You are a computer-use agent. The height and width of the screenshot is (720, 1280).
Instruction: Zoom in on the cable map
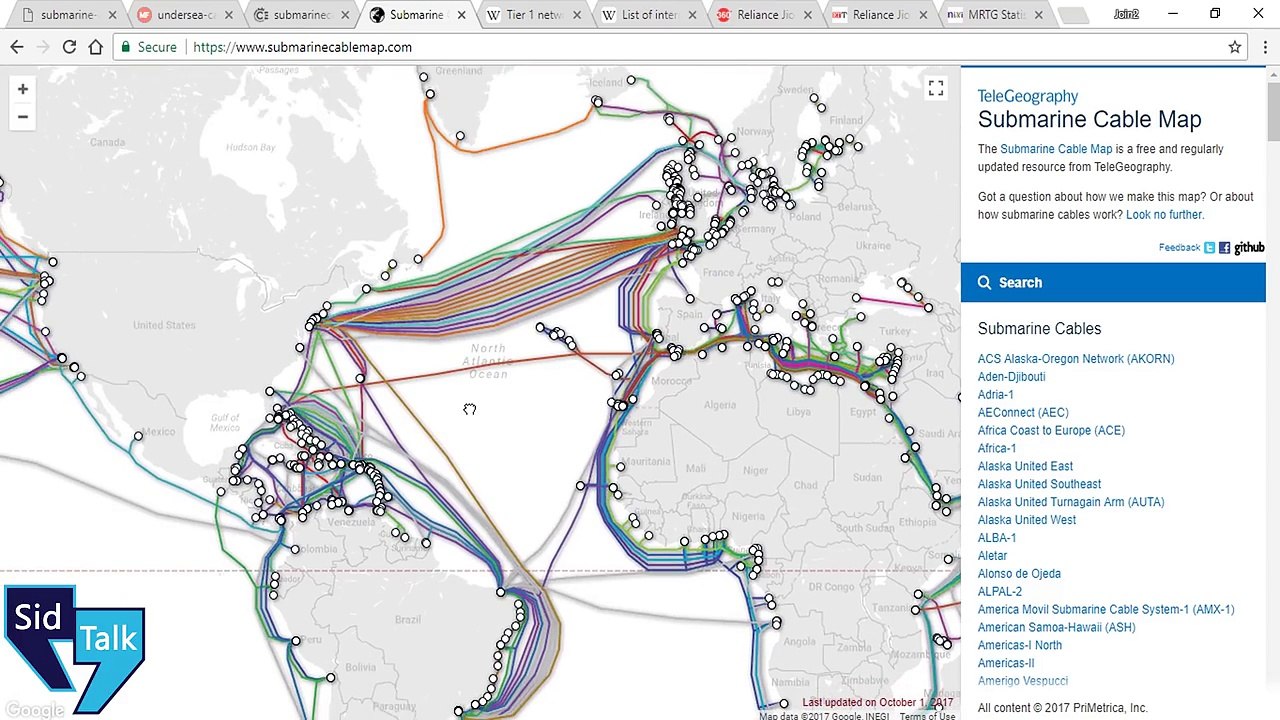click(x=22, y=89)
